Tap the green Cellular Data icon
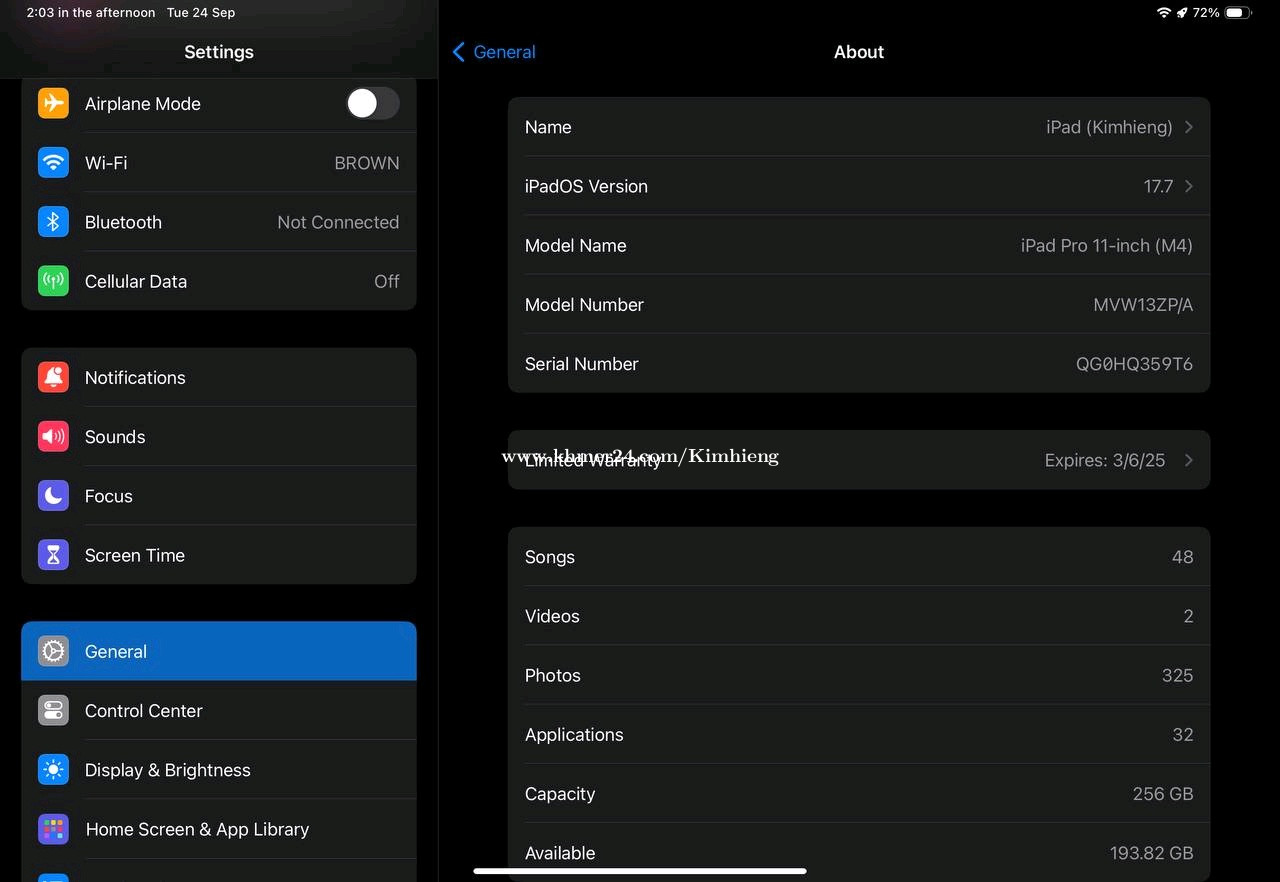Image resolution: width=1280 pixels, height=882 pixels. point(54,281)
